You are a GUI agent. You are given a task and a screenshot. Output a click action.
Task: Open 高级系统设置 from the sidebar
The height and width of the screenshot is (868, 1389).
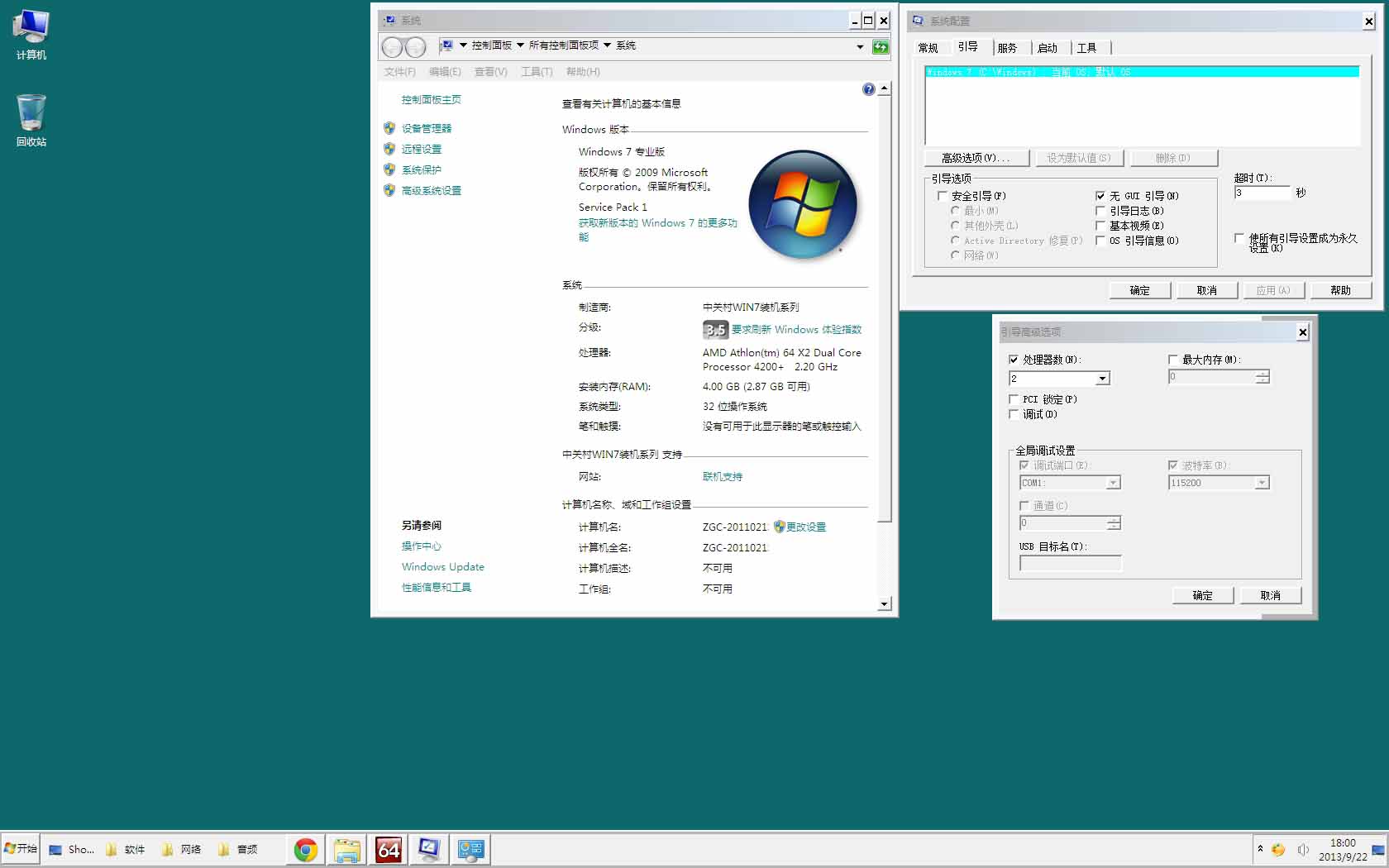(432, 190)
